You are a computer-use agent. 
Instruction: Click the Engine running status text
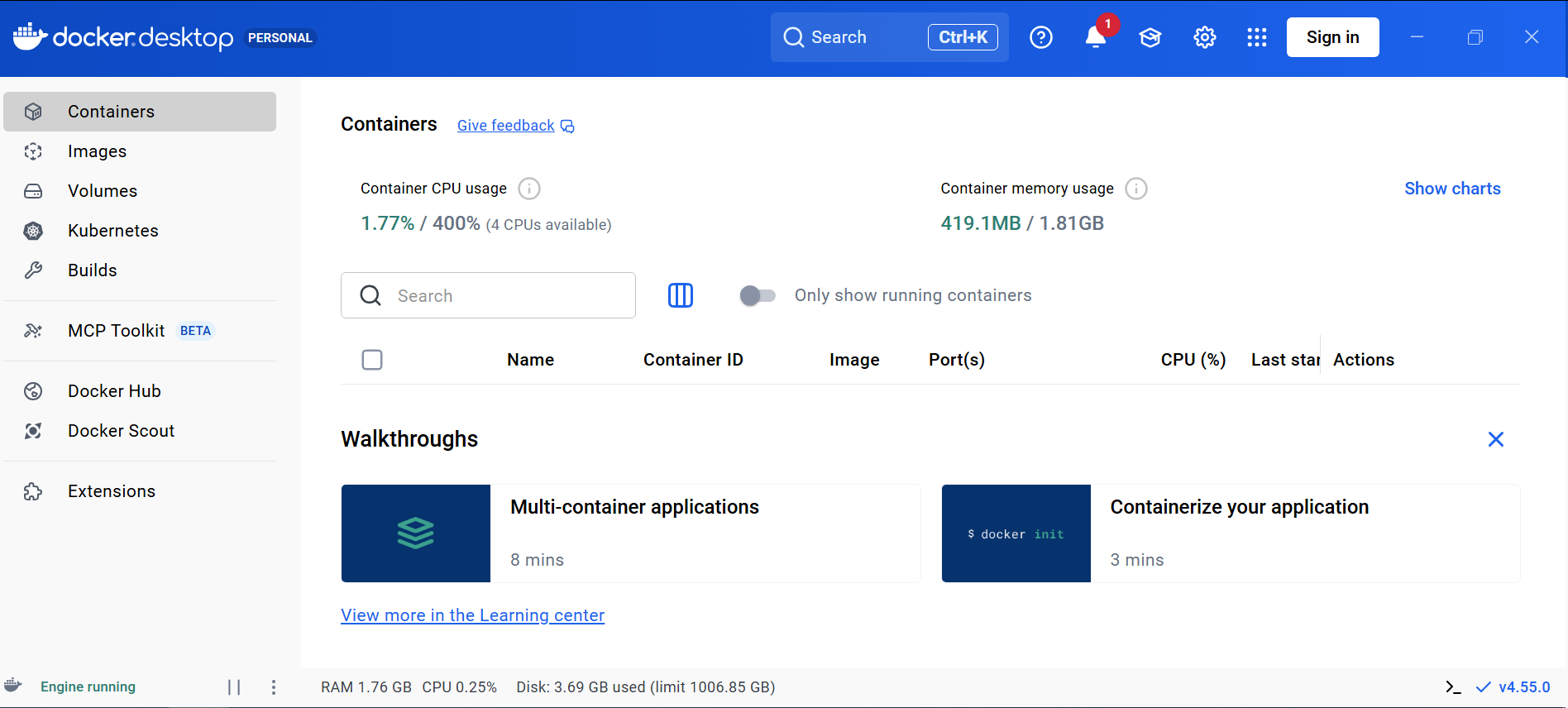(88, 687)
